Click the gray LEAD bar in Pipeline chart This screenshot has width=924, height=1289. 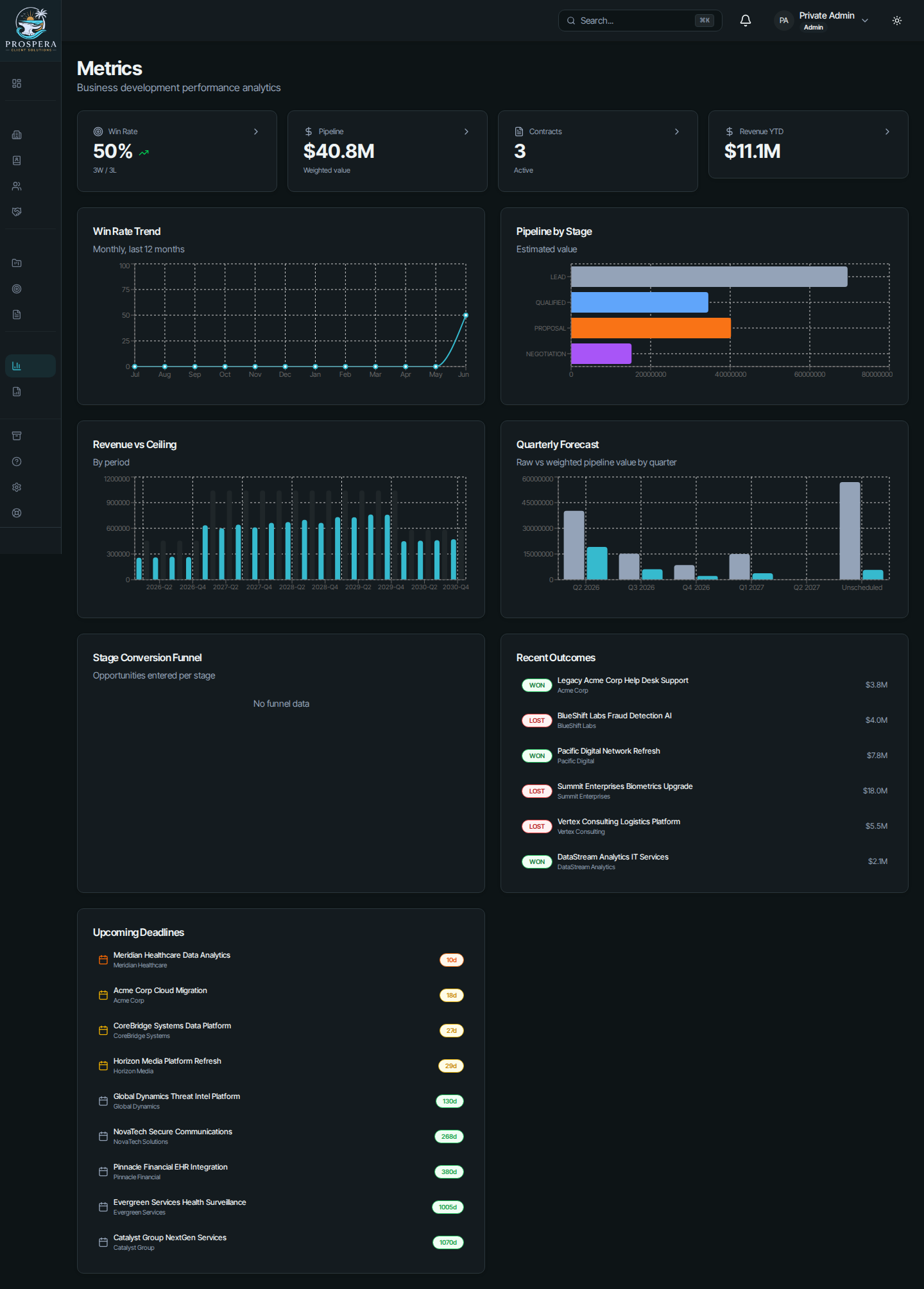[709, 277]
